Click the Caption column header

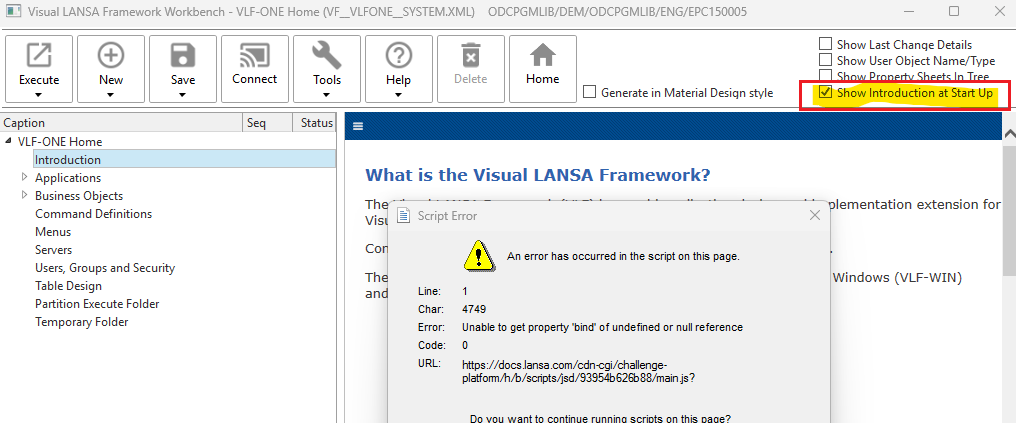pos(120,123)
